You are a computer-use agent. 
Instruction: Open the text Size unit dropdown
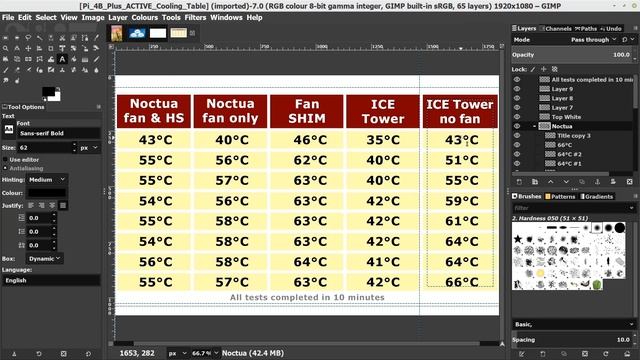pos(89,148)
